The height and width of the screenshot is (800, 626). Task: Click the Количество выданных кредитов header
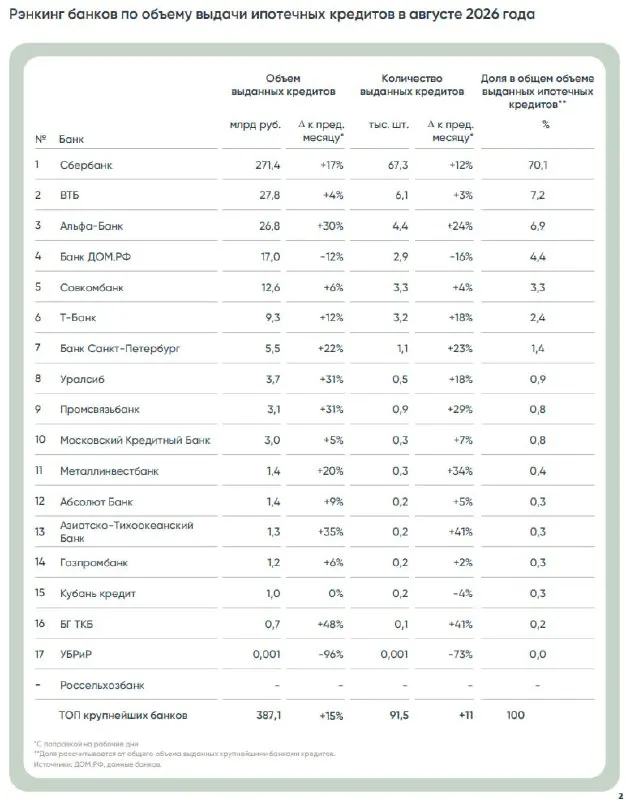point(412,85)
